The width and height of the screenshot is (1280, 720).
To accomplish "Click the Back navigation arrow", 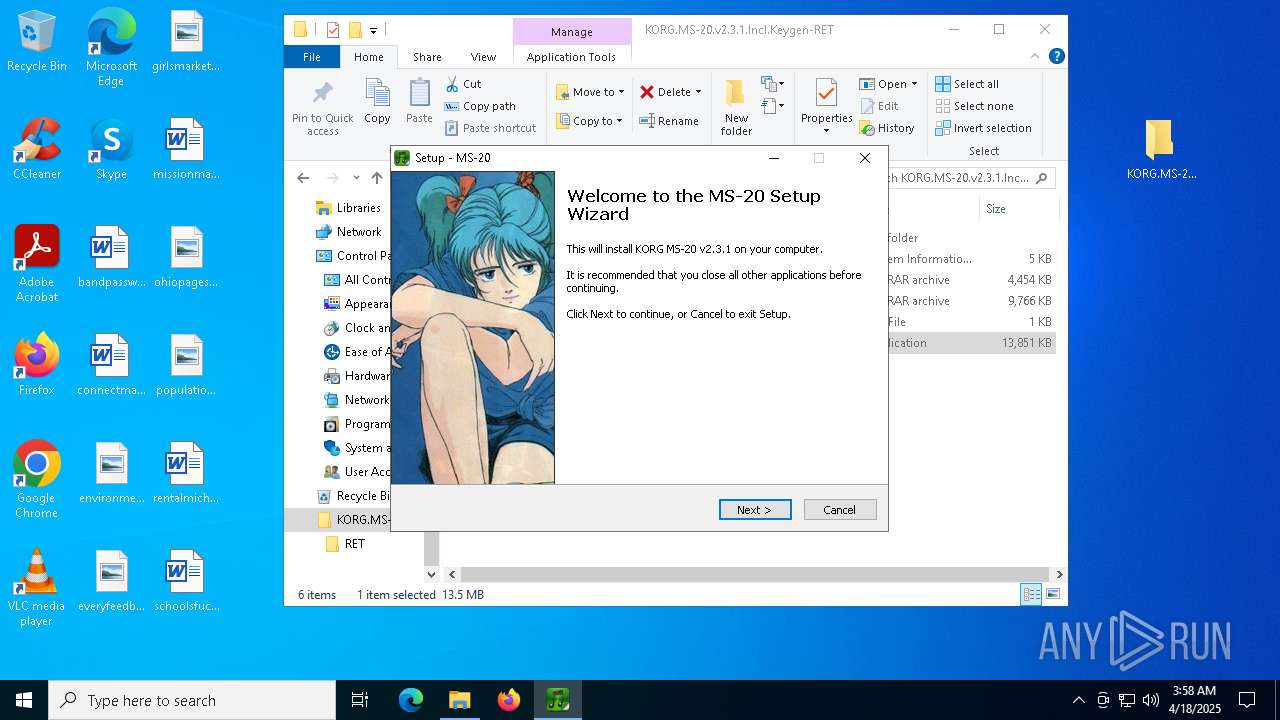I will 303,178.
